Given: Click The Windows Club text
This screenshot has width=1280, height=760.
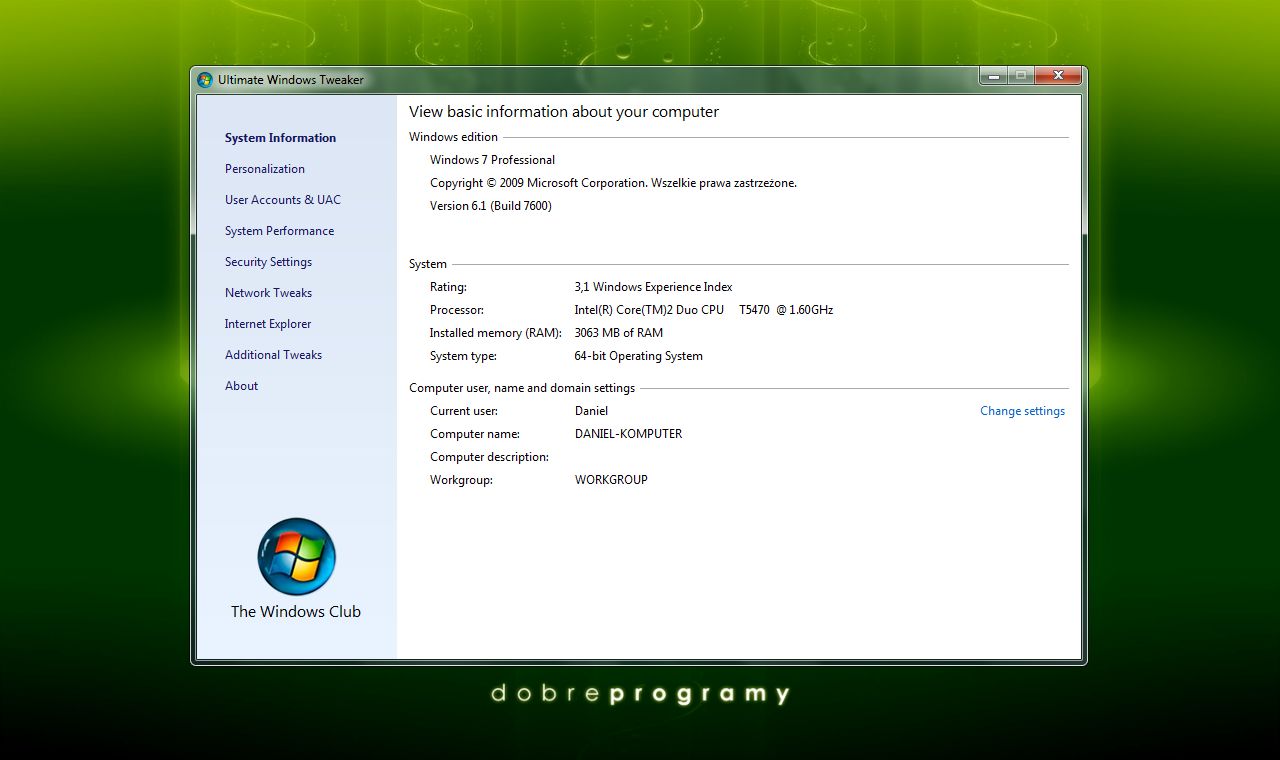Looking at the screenshot, I should [296, 611].
